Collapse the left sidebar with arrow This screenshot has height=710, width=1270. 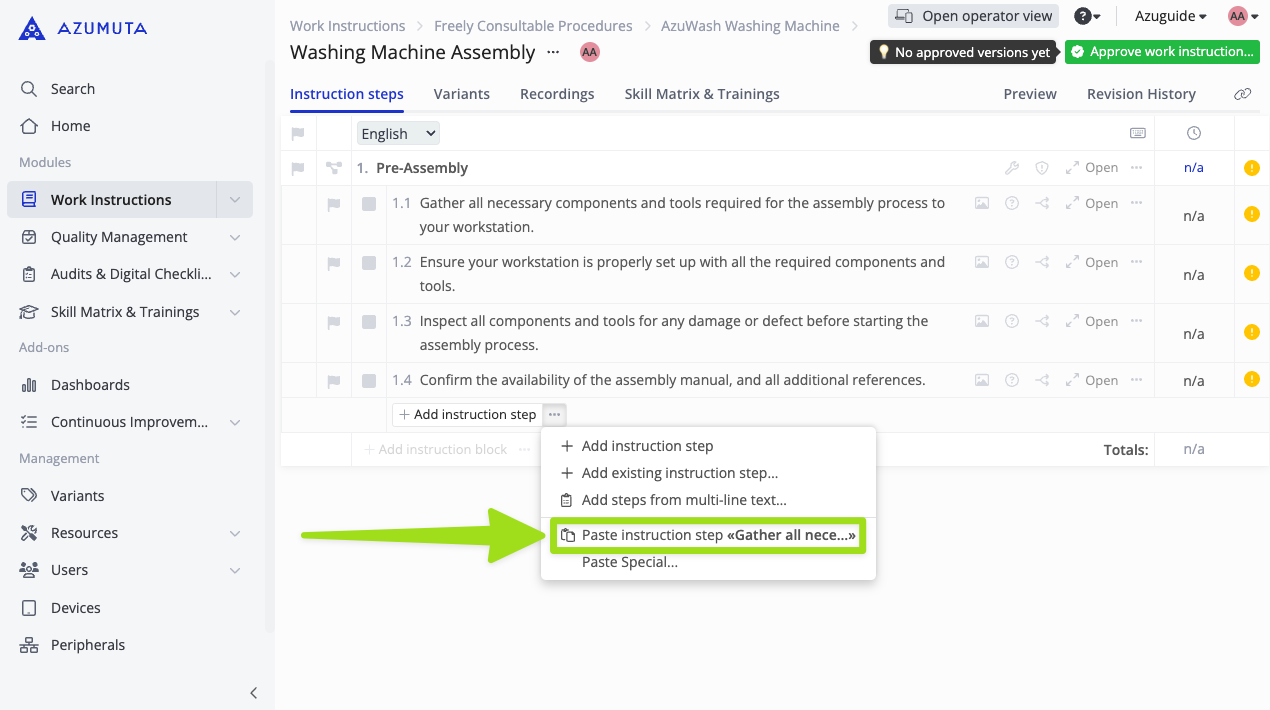[x=254, y=693]
